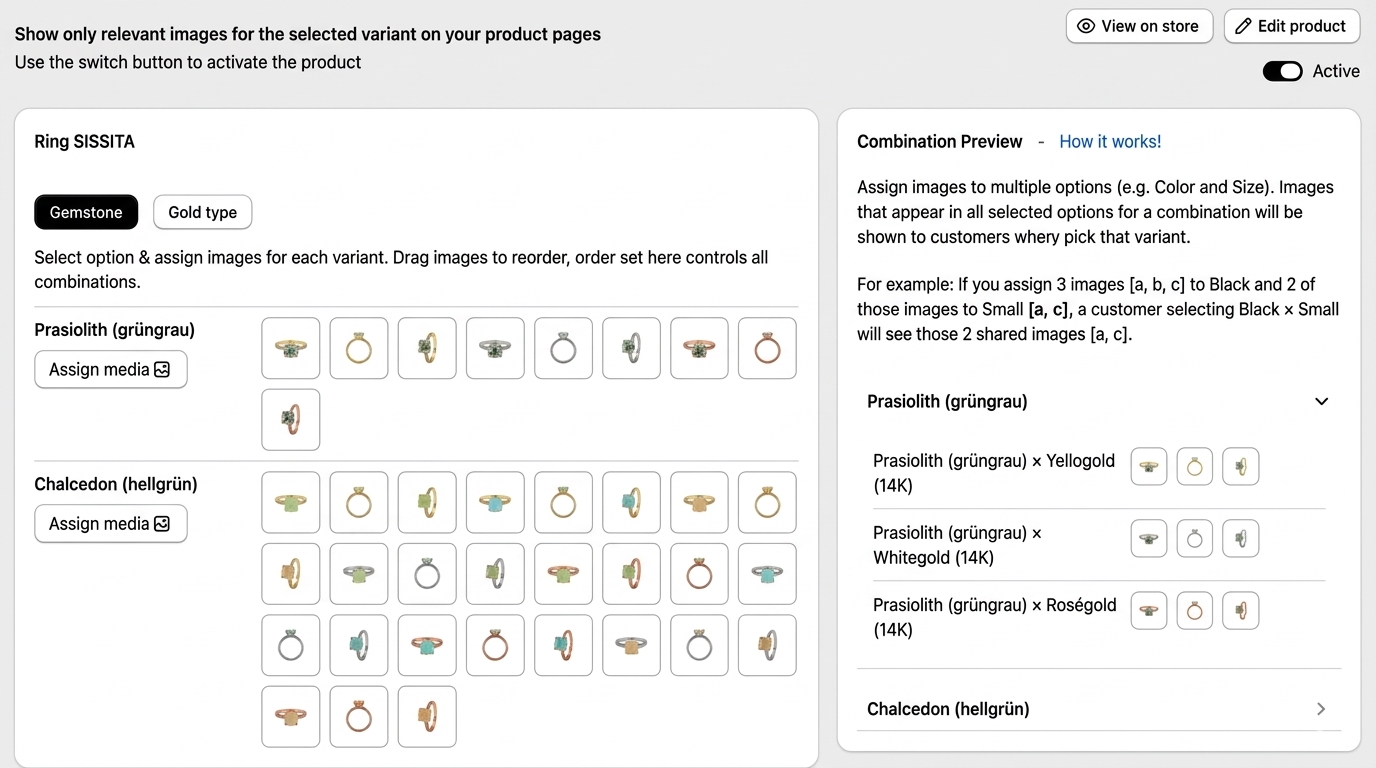Click Assign media for Chalcedon (hellgrün)
The height and width of the screenshot is (768, 1376).
pyautogui.click(x=110, y=523)
